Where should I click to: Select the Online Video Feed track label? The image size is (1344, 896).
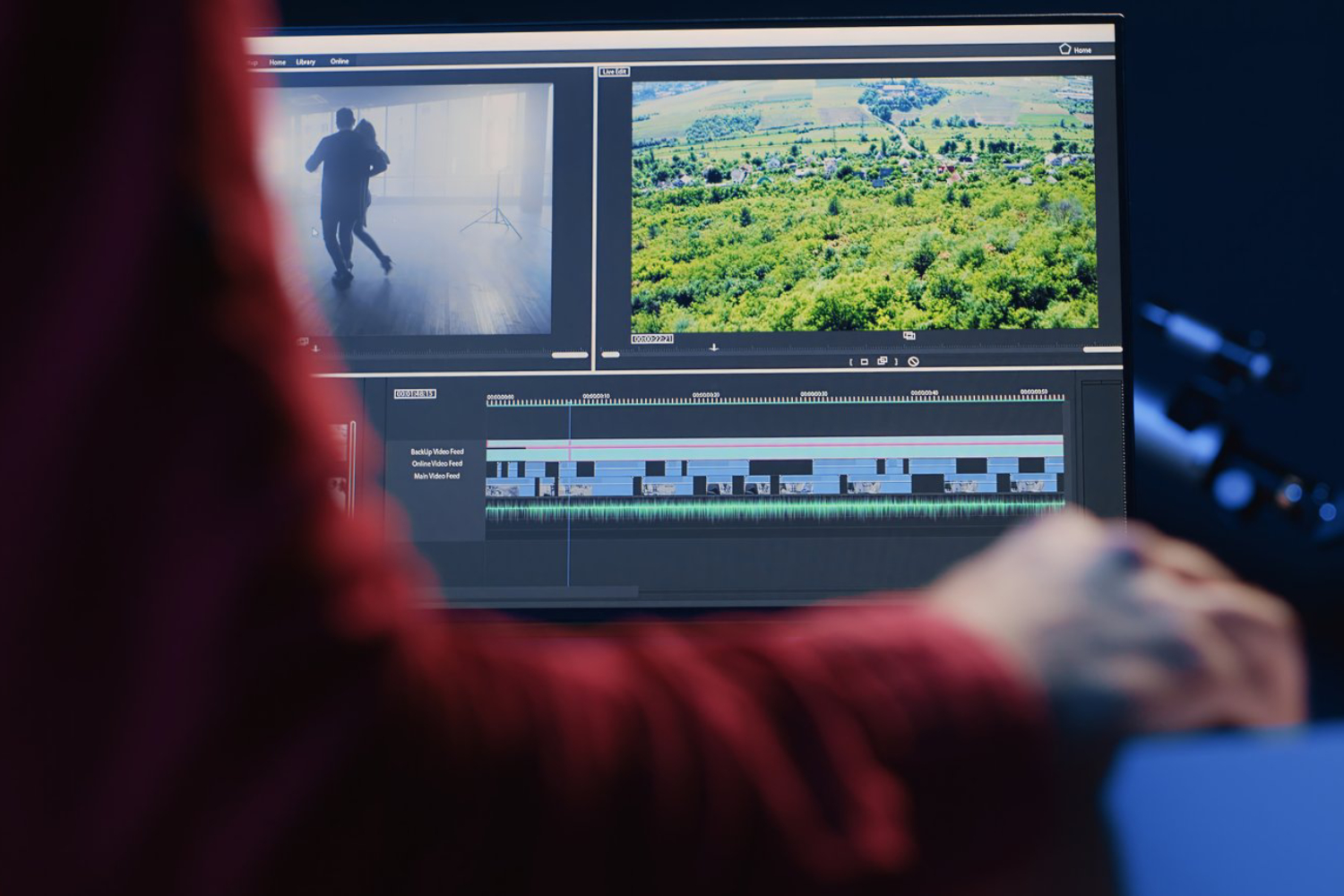pos(437,463)
